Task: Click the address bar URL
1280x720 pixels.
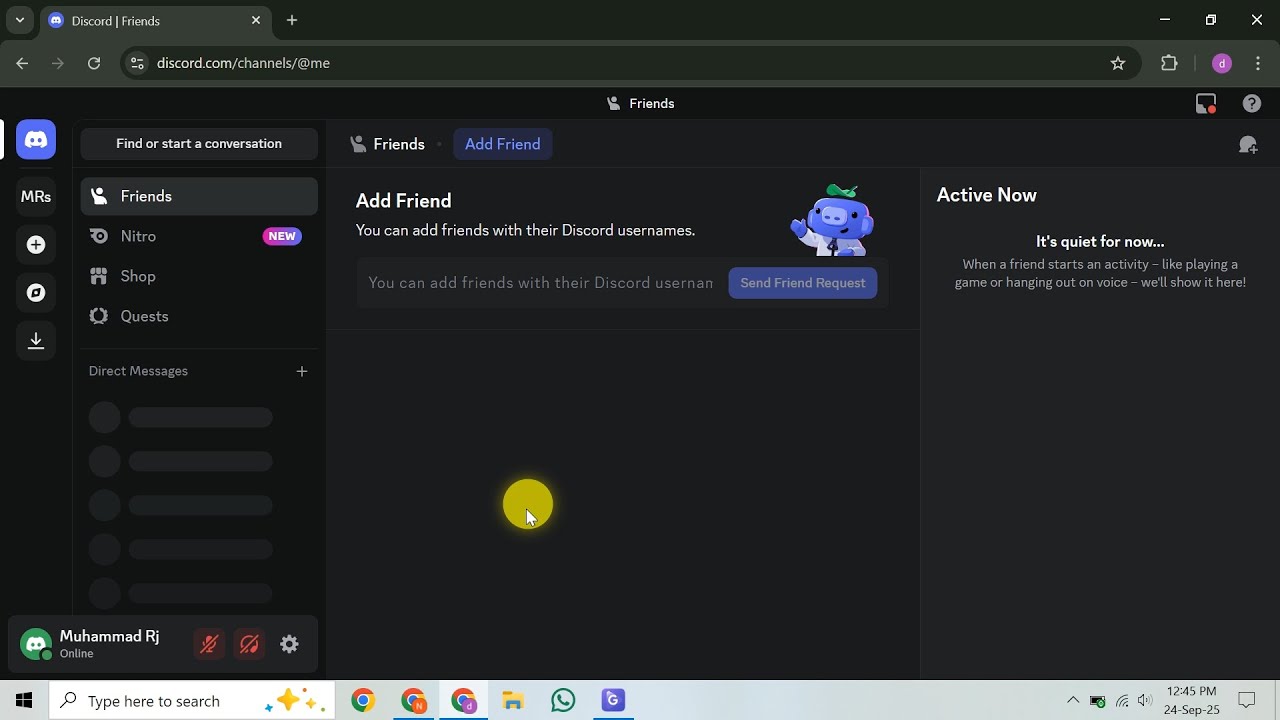Action: coord(243,63)
